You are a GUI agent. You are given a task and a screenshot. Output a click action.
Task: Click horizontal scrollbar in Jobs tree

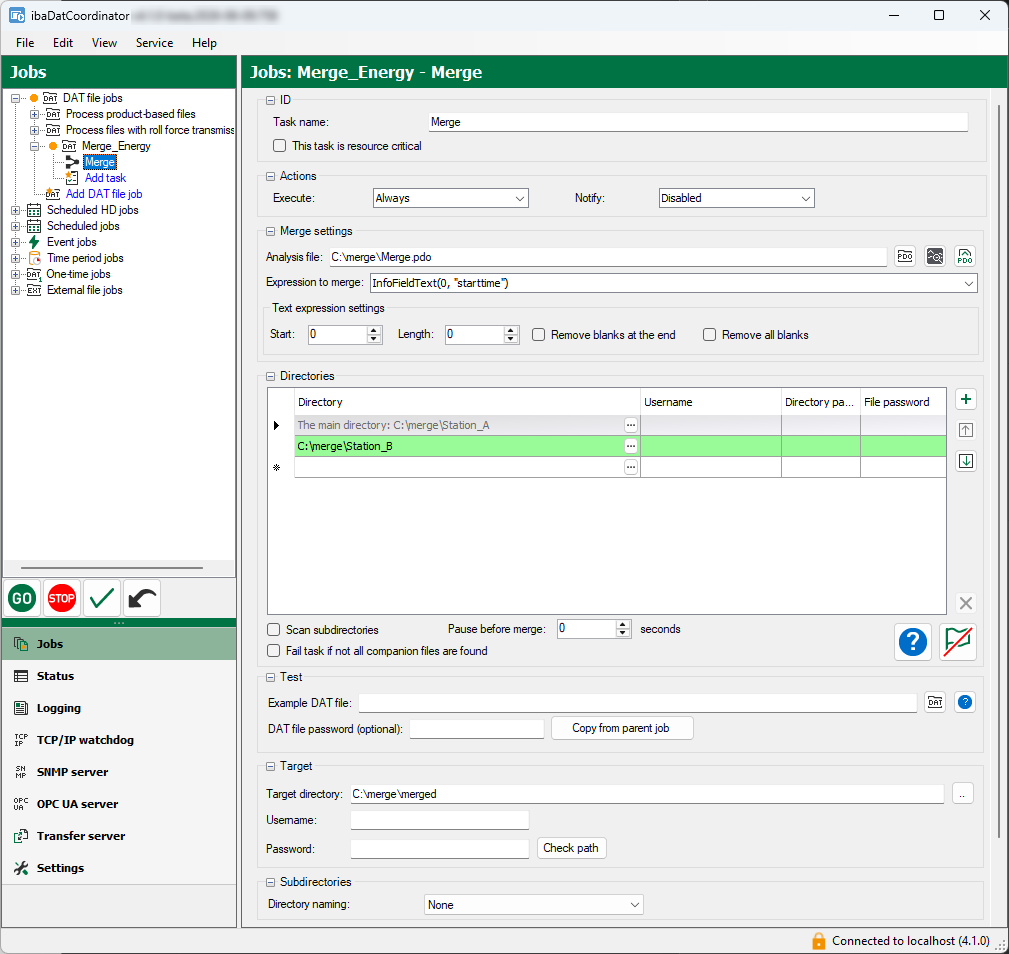coord(112,568)
